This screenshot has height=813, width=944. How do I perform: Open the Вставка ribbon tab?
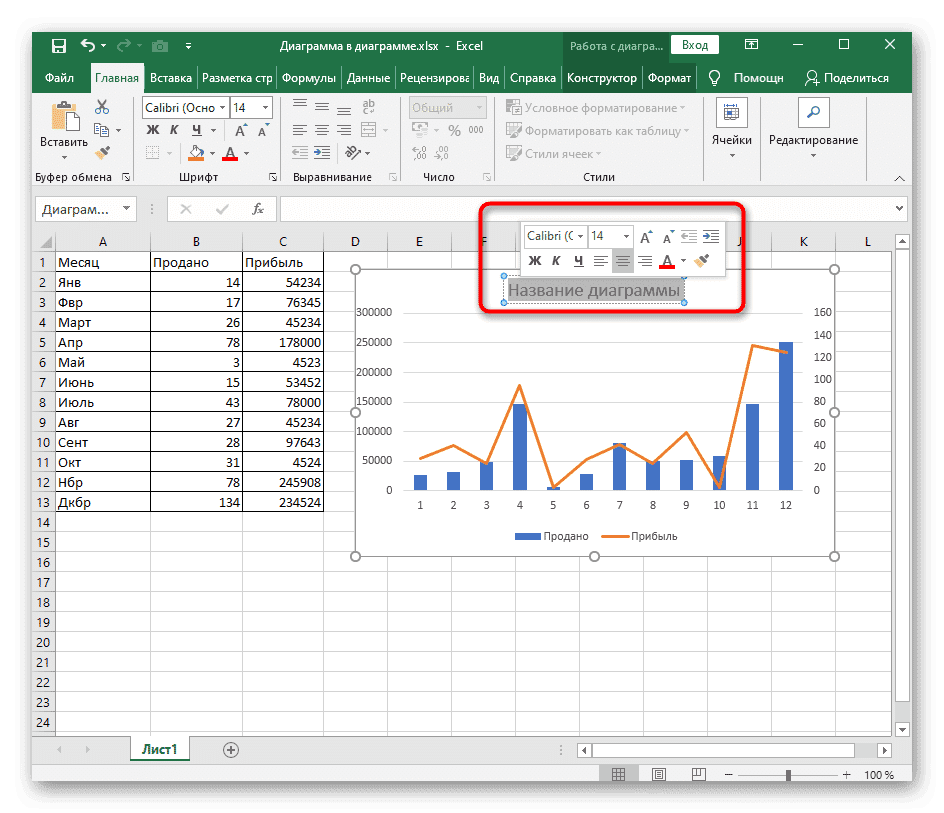[171, 77]
